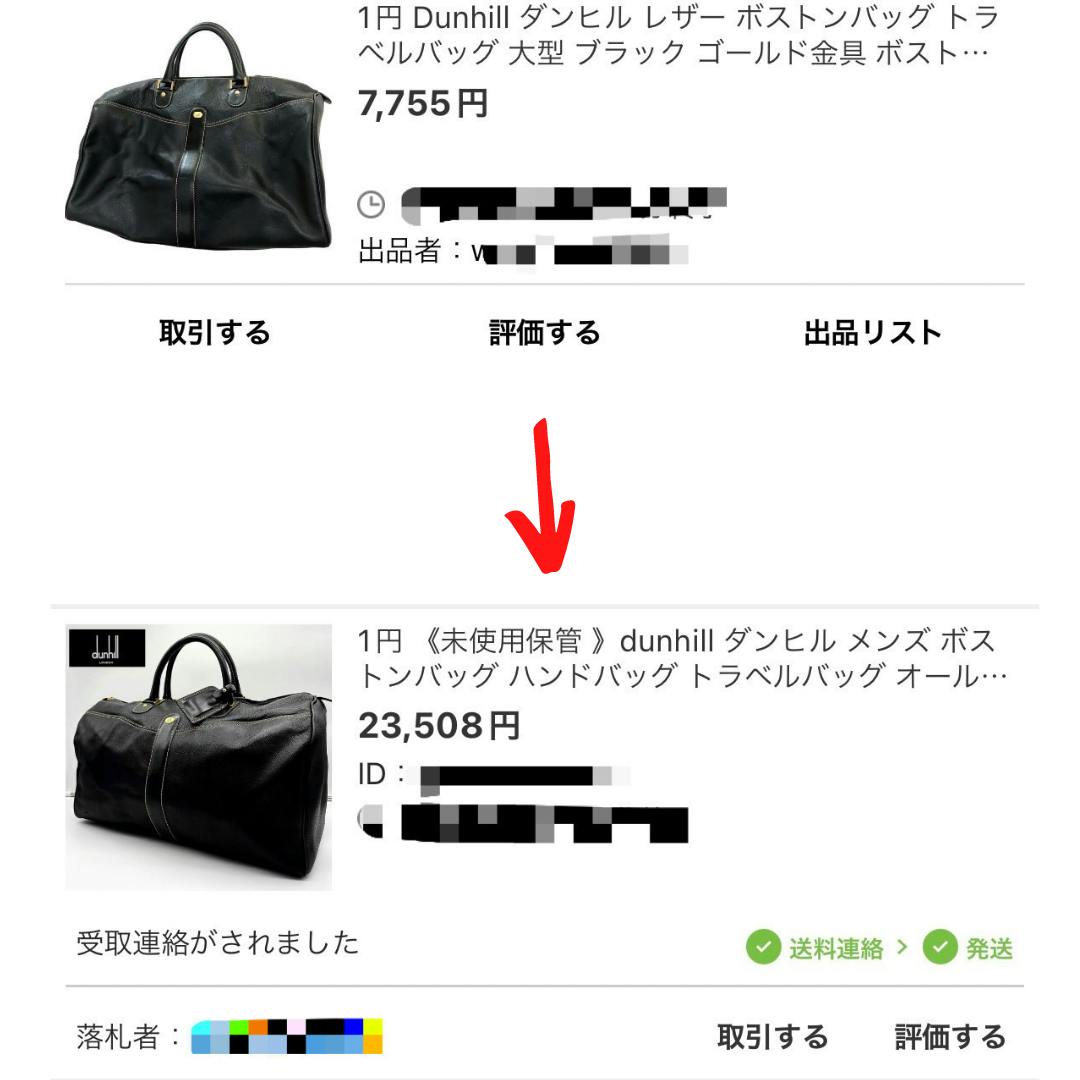
Task: Open the bottom dunhill bag thumbnail
Action: (x=198, y=757)
